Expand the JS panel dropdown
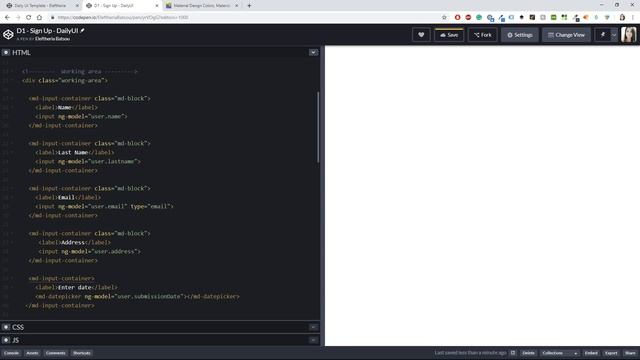The height and width of the screenshot is (360, 640). click(x=313, y=340)
